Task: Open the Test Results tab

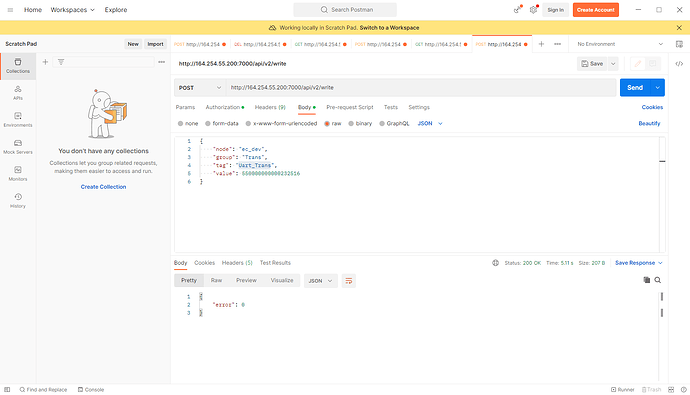Action: (275, 263)
